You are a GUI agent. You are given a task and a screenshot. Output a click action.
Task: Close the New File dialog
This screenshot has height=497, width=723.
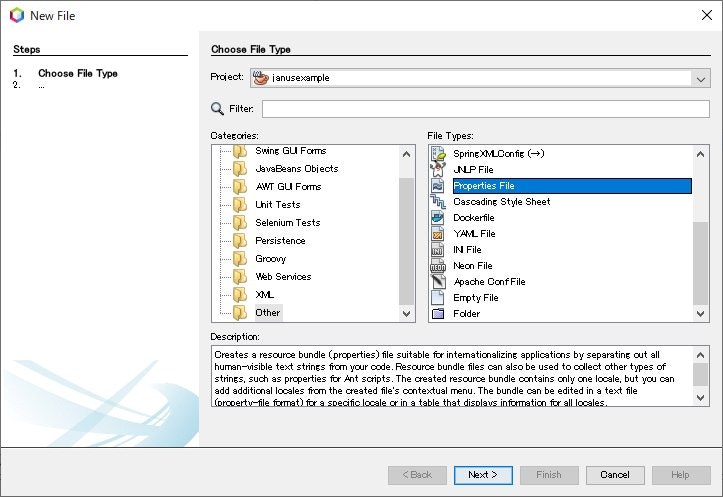(x=706, y=15)
